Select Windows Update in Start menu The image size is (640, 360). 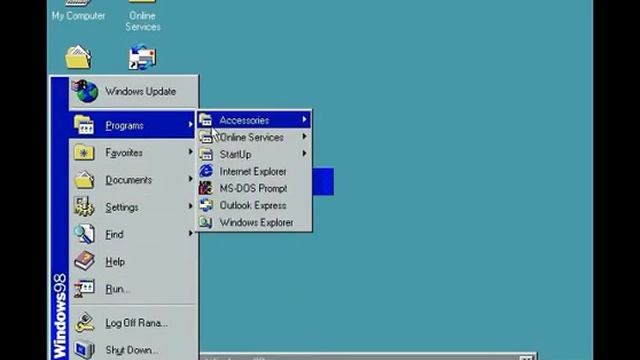[133, 91]
